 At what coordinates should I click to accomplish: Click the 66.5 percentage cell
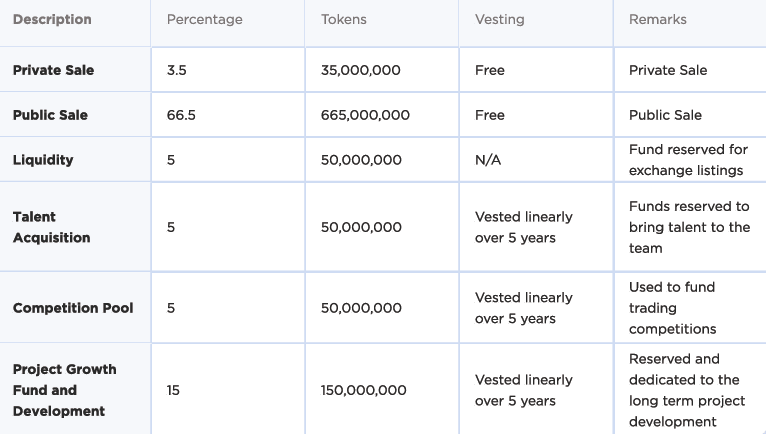click(x=181, y=115)
